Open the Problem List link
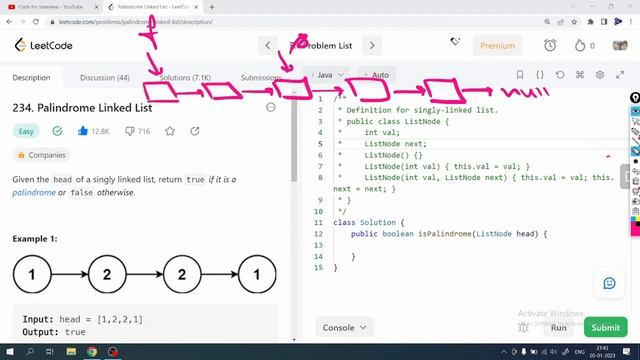The width and height of the screenshot is (640, 360). 320,46
